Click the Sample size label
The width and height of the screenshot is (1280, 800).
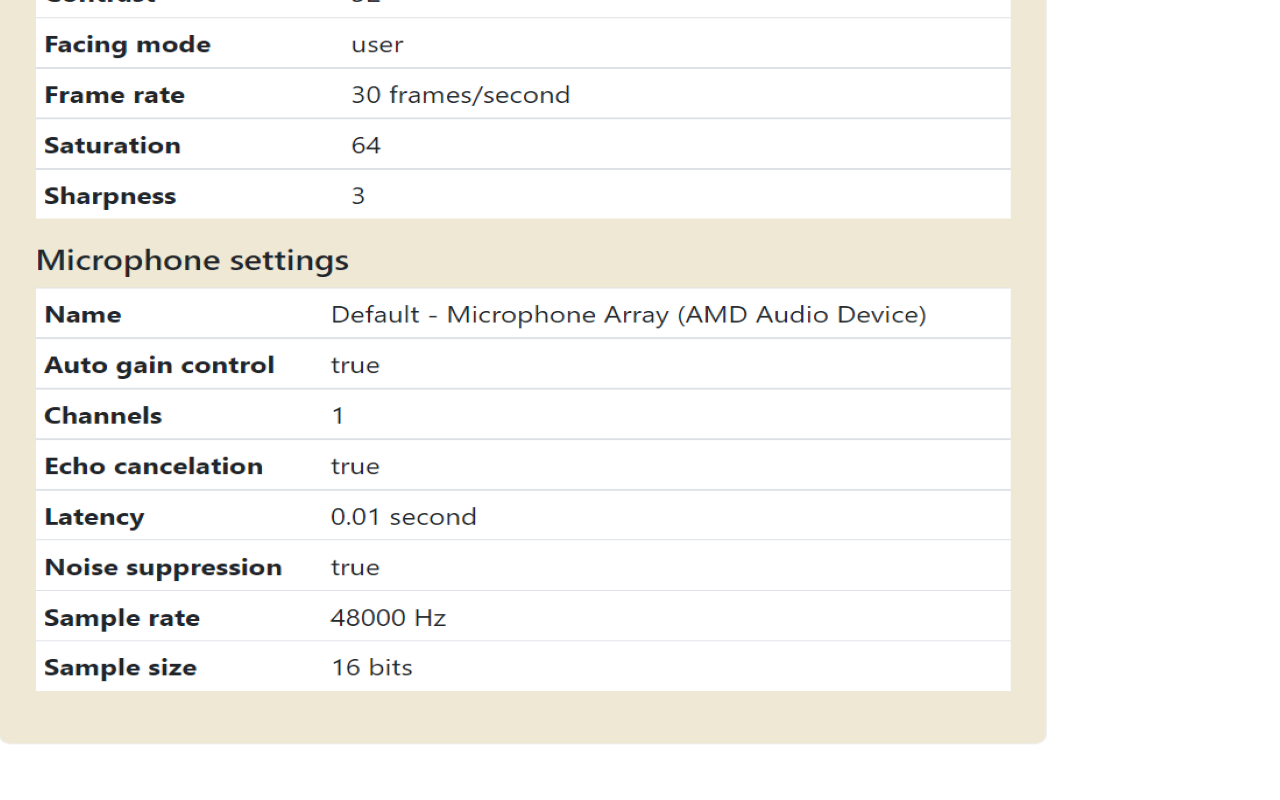[120, 668]
